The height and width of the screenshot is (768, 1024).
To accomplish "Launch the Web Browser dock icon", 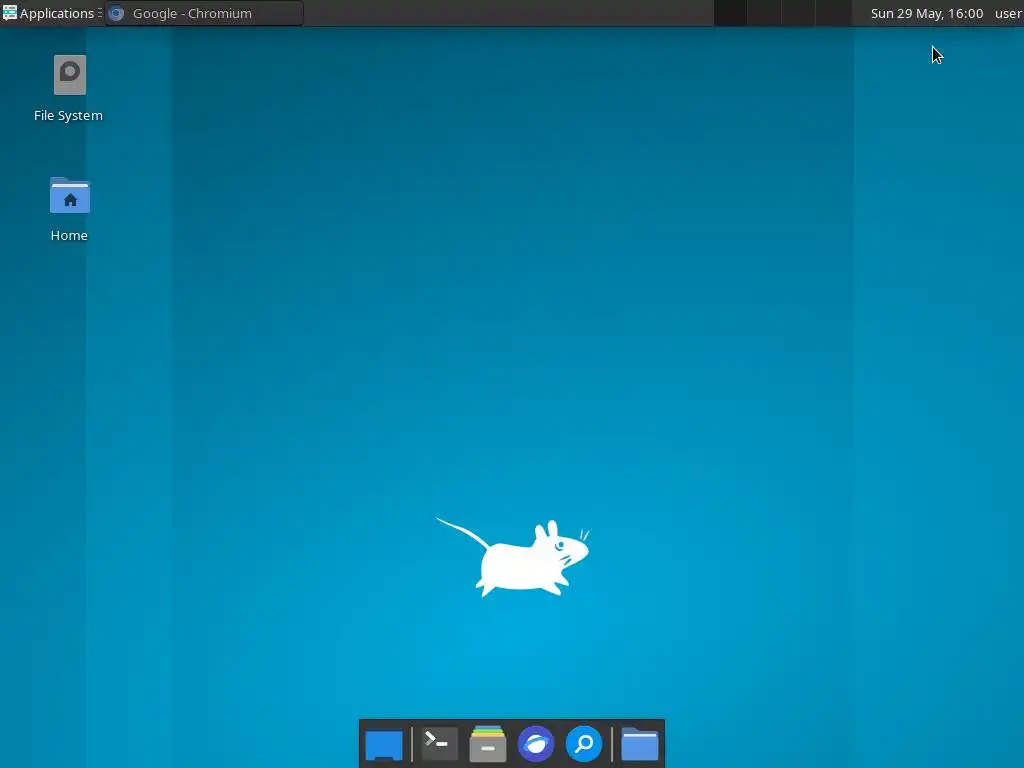I will tap(536, 744).
